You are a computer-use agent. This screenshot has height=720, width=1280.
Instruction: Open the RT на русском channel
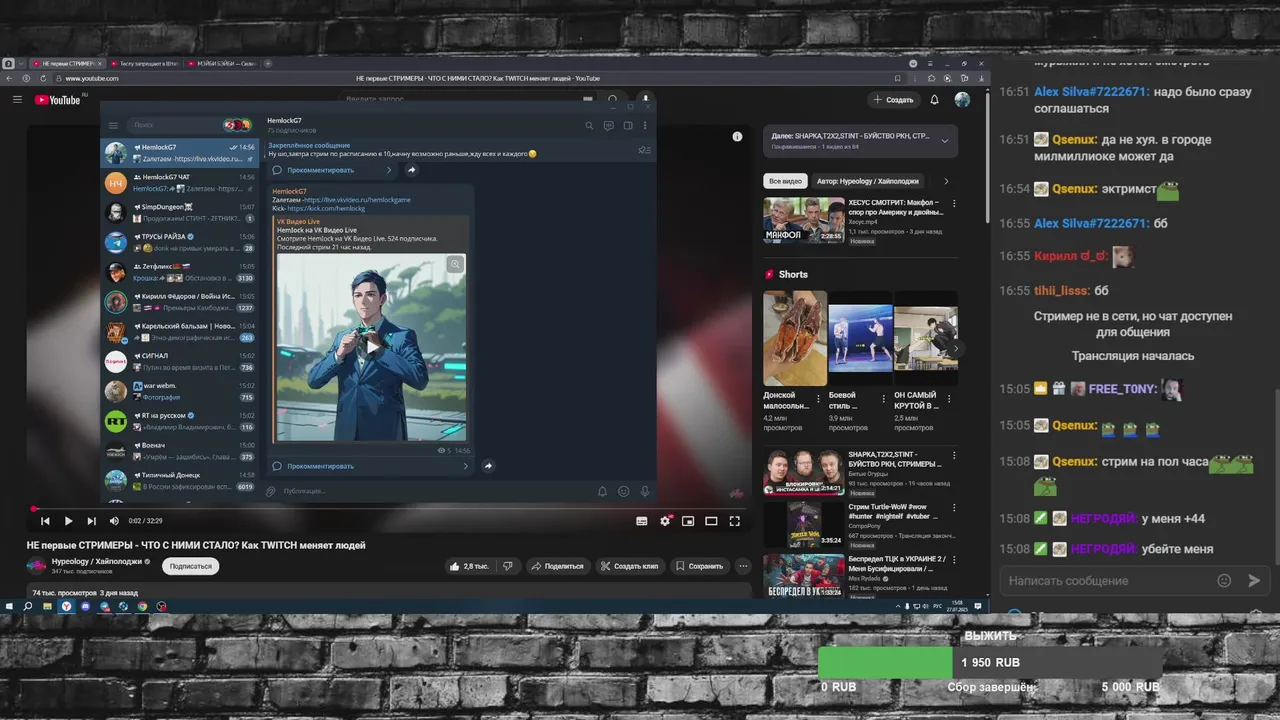(180, 421)
